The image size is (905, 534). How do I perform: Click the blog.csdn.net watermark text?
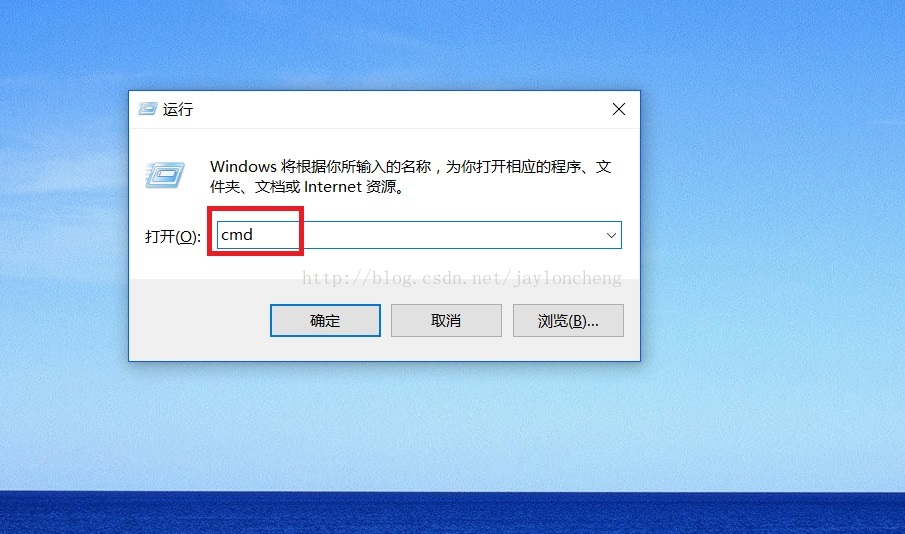pyautogui.click(x=462, y=278)
